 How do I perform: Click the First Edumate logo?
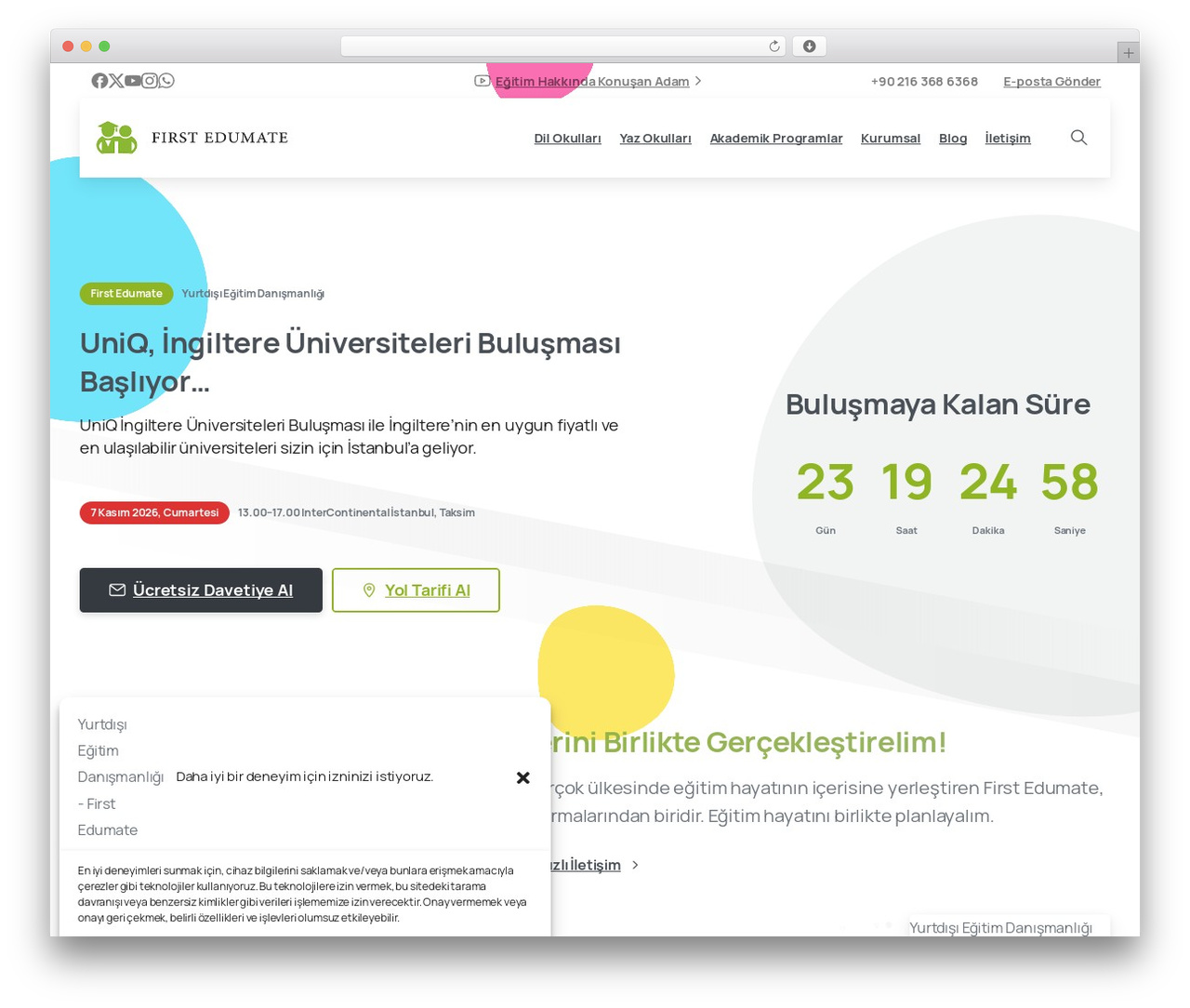coord(192,138)
